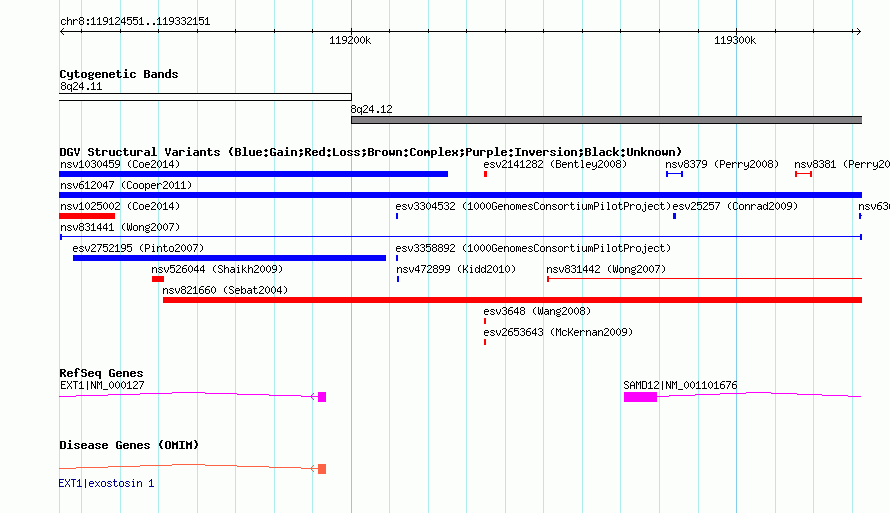
Task: Click the EXT1|NM_000127 gene label
Action: coord(102,385)
